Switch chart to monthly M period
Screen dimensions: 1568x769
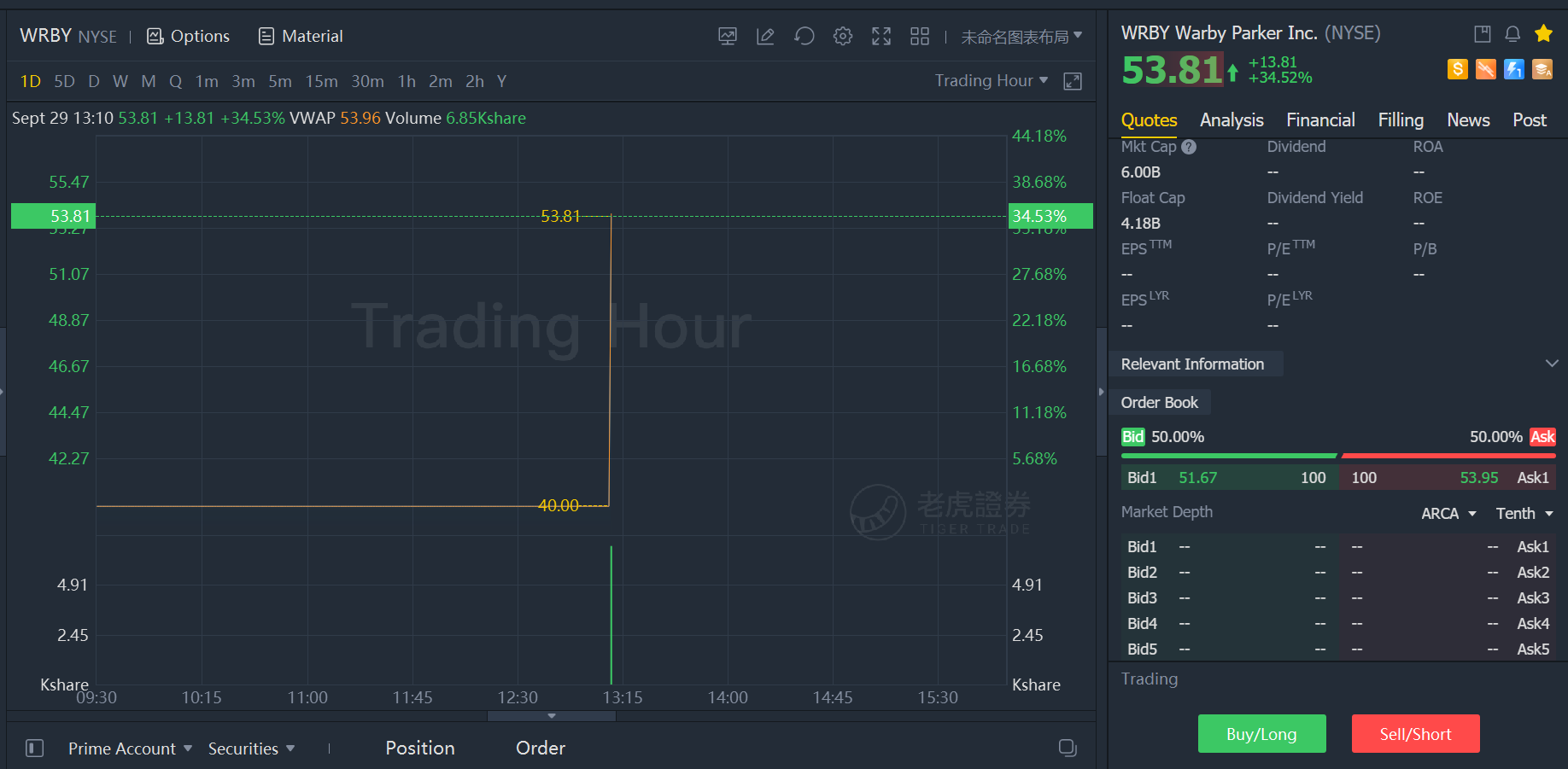coord(149,81)
